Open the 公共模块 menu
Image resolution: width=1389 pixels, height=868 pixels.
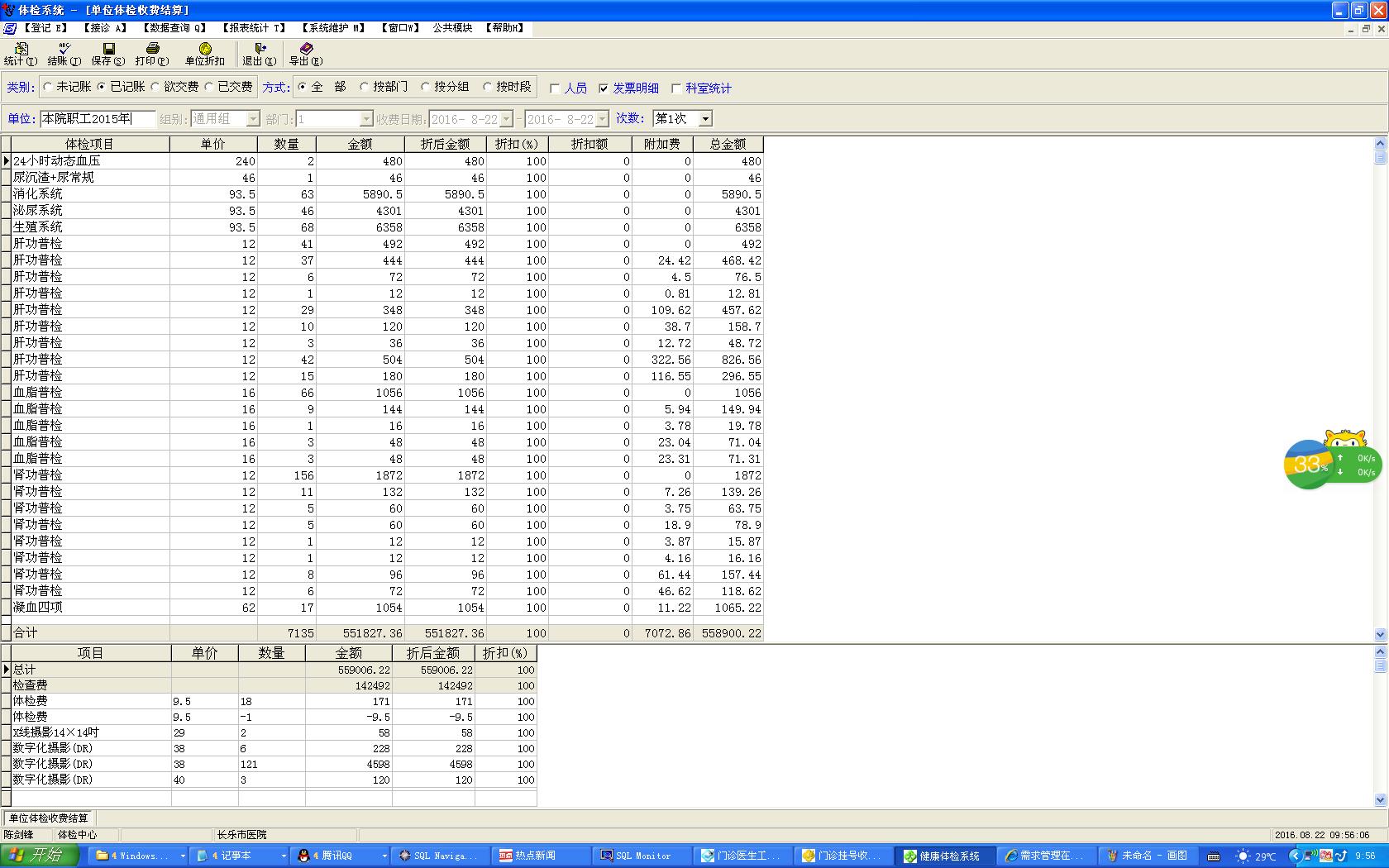(x=452, y=28)
